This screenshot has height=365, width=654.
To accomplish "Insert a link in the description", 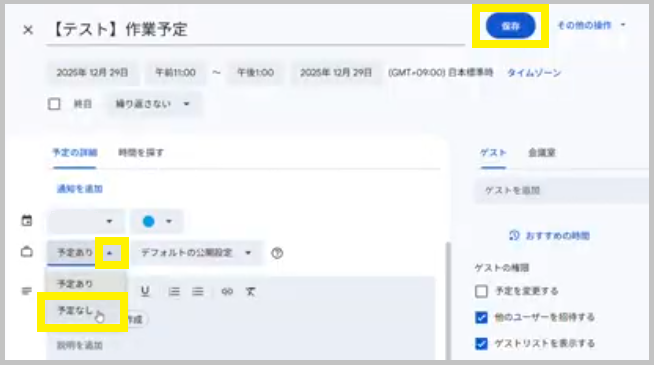I will (227, 291).
